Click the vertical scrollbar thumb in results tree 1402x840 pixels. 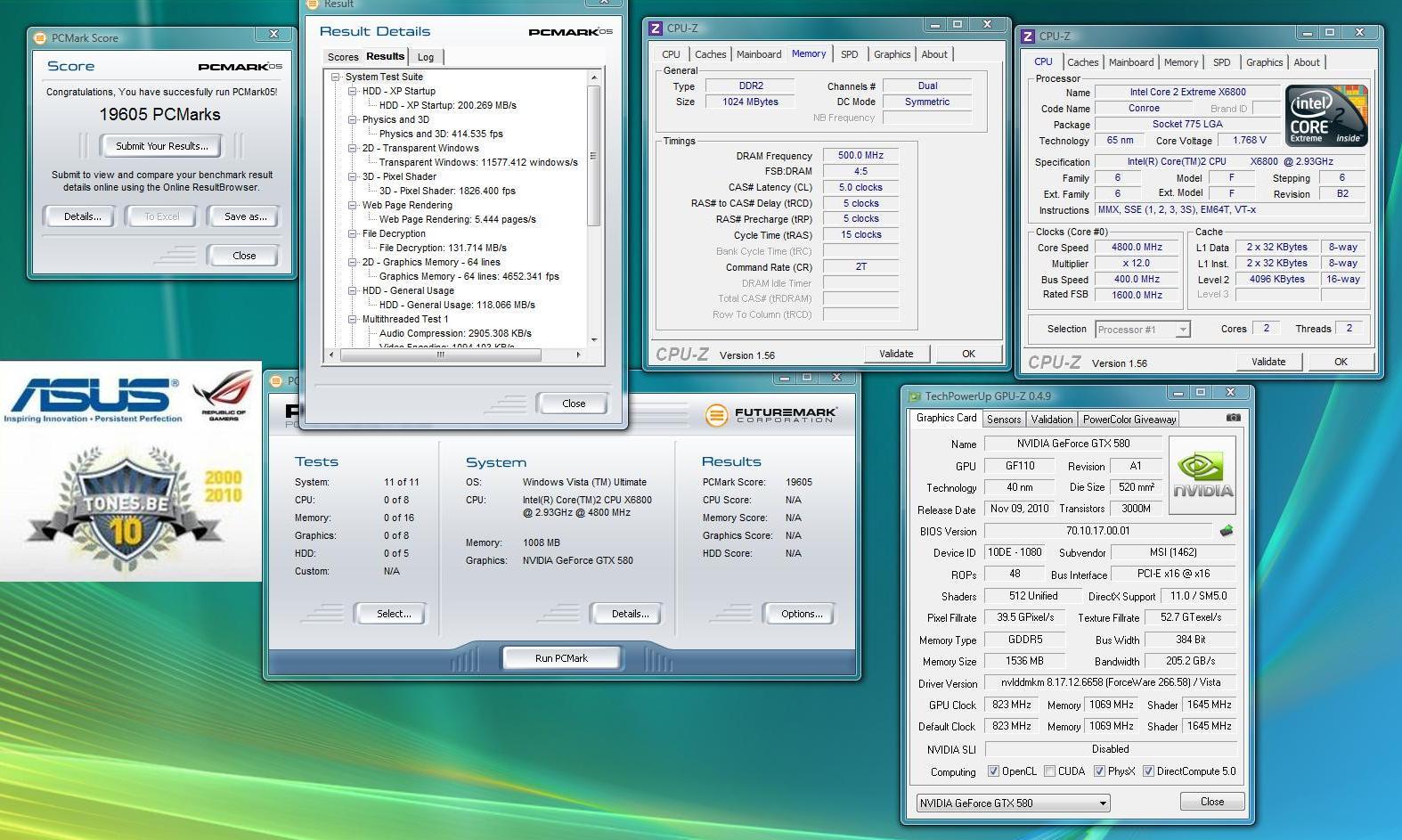point(593,156)
